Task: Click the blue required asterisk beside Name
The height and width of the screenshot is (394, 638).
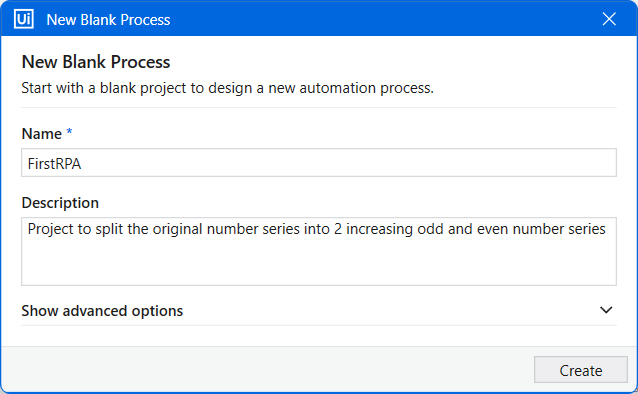Action: pos(69,131)
